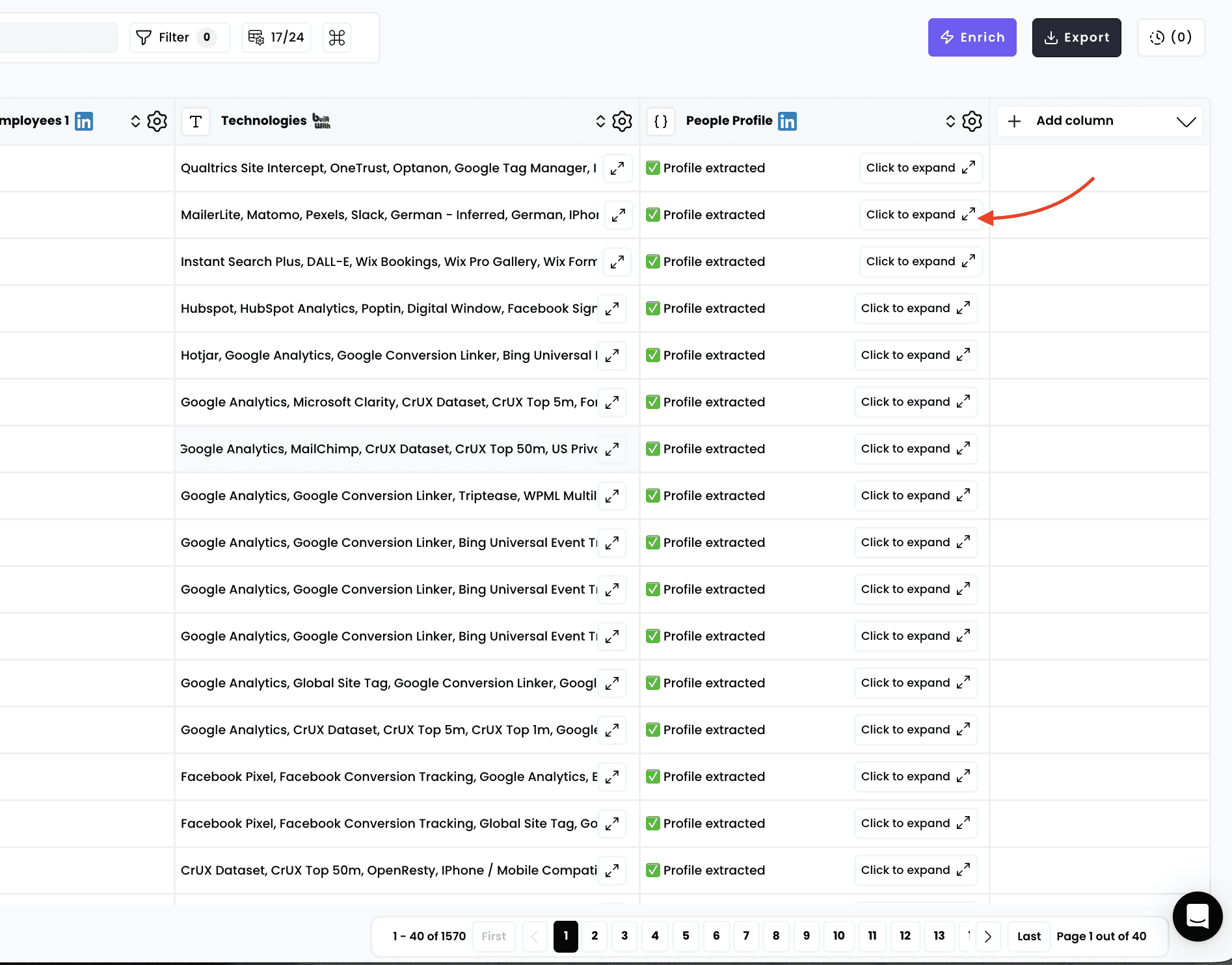Expand the Facebook Pixel, Google Analytics technologies cell
Image resolution: width=1232 pixels, height=965 pixels.
[x=612, y=776]
